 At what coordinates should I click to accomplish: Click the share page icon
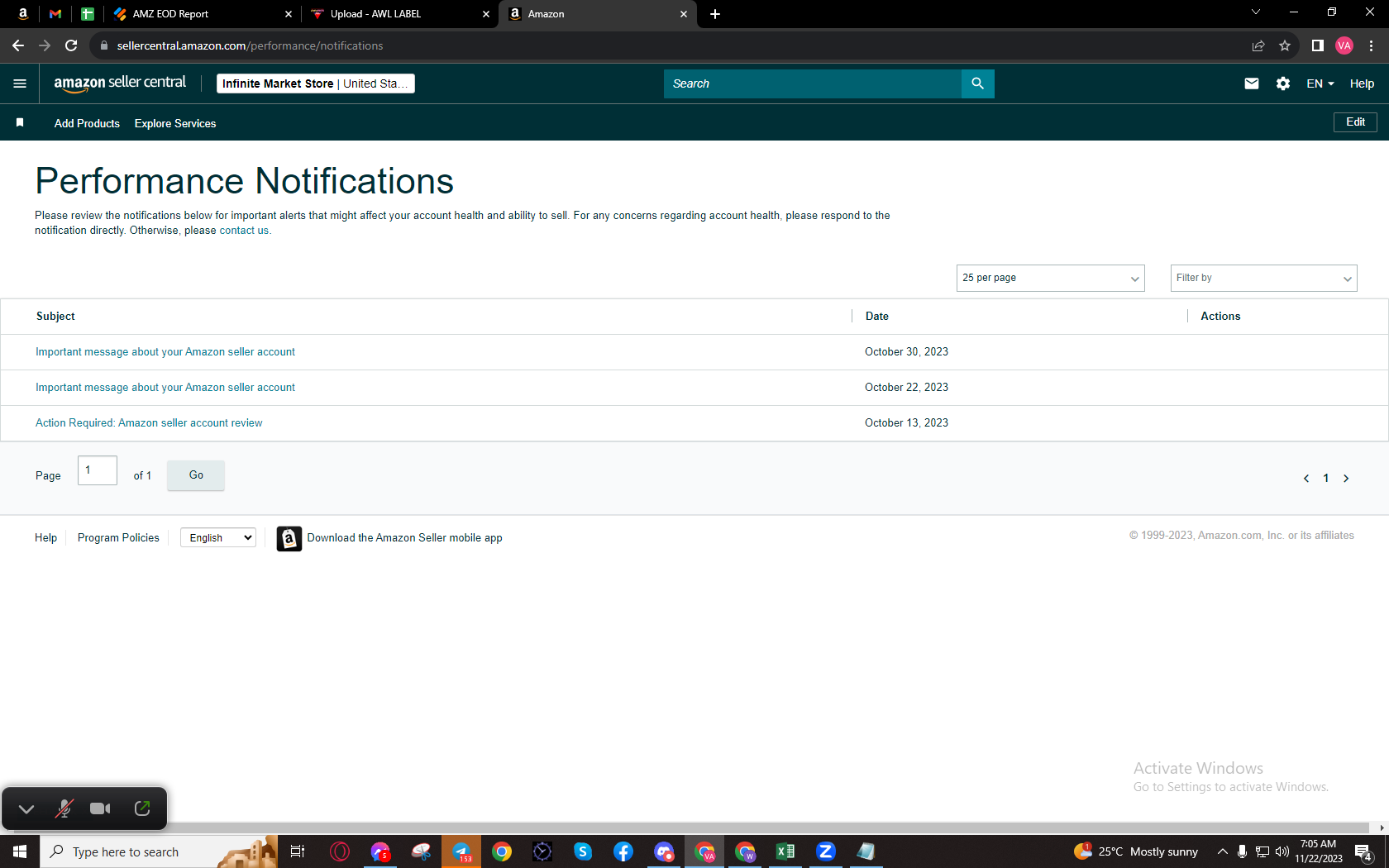tap(1258, 45)
